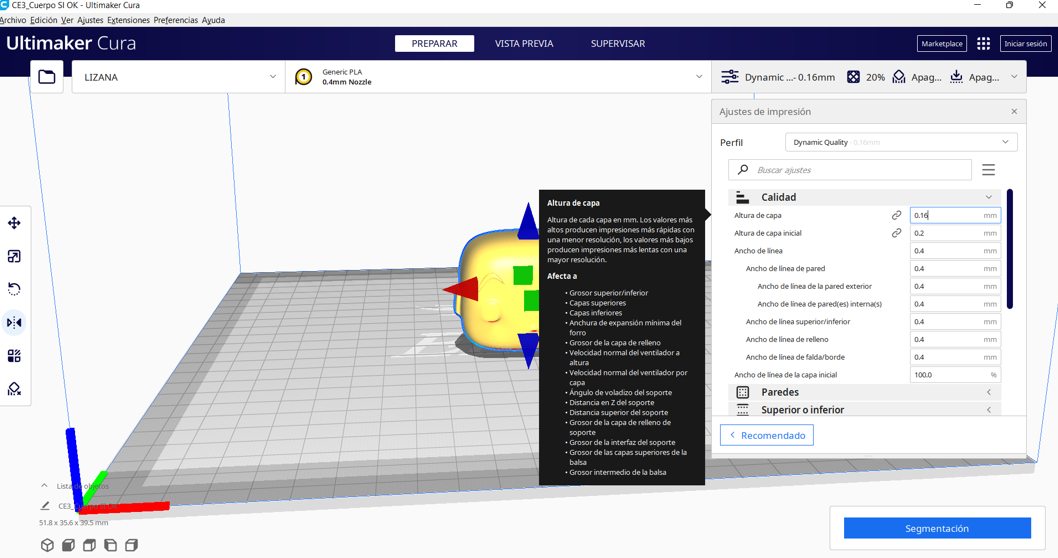Click link icon beside Altura de capa
This screenshot has height=558, width=1058.
click(897, 215)
